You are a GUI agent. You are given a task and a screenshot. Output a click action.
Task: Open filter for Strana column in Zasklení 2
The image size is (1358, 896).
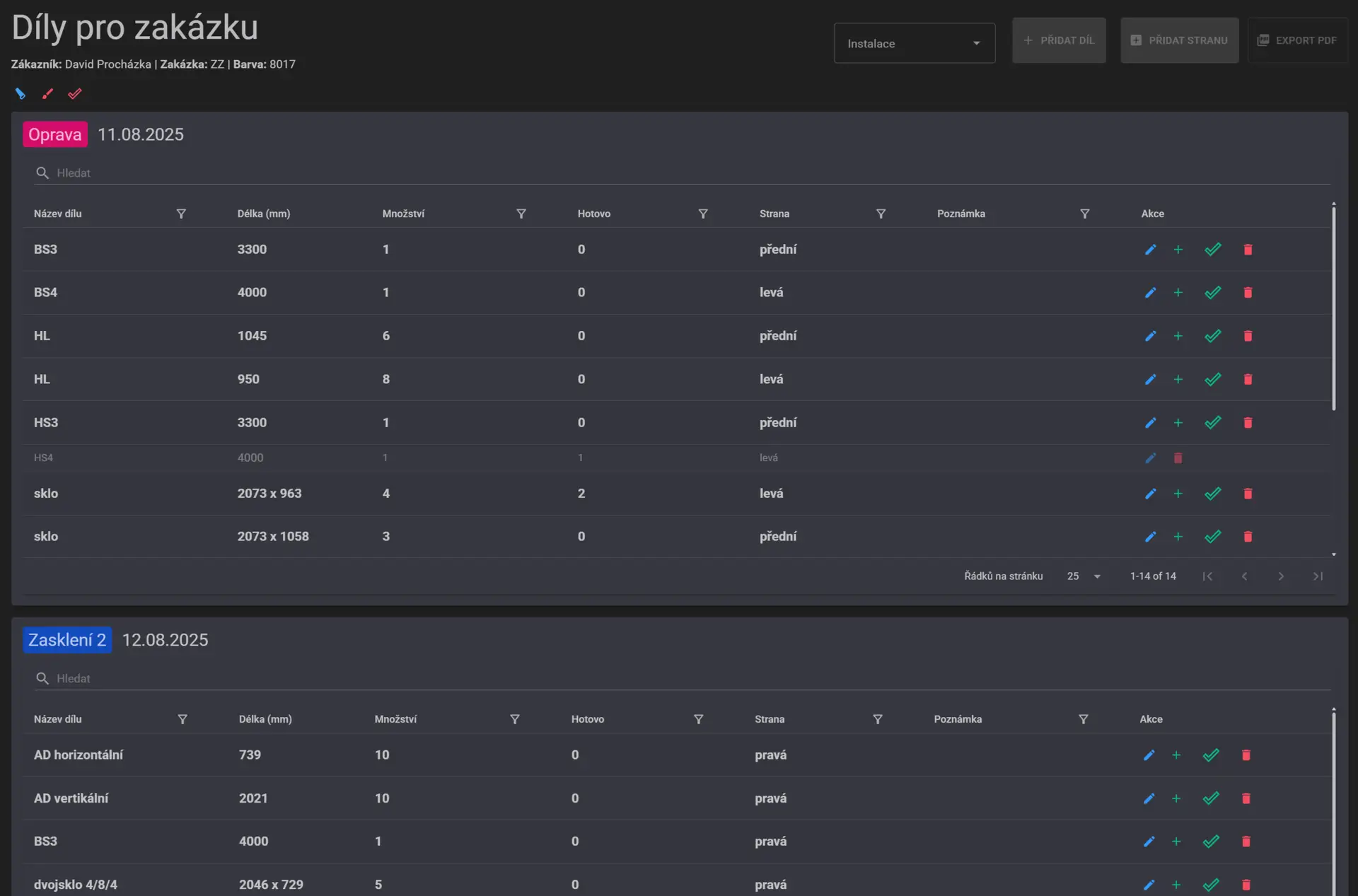(877, 719)
